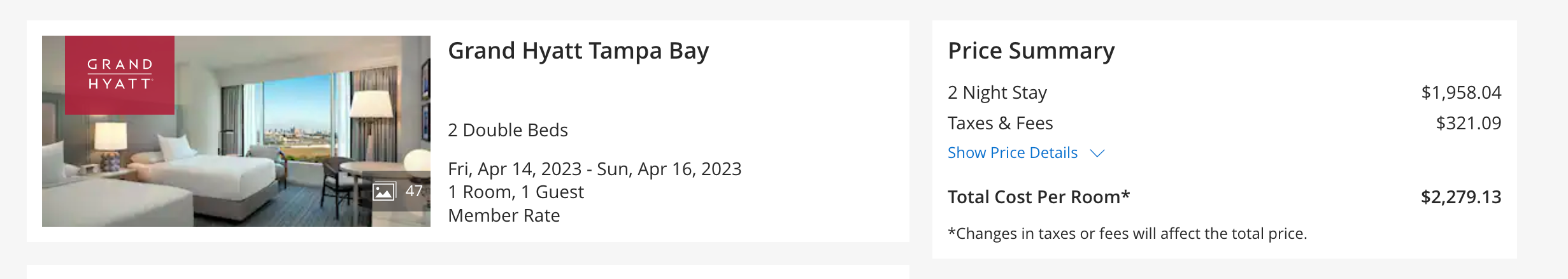Expand the Show Price Details chevron
This screenshot has height=279, width=1568.
(x=1097, y=154)
